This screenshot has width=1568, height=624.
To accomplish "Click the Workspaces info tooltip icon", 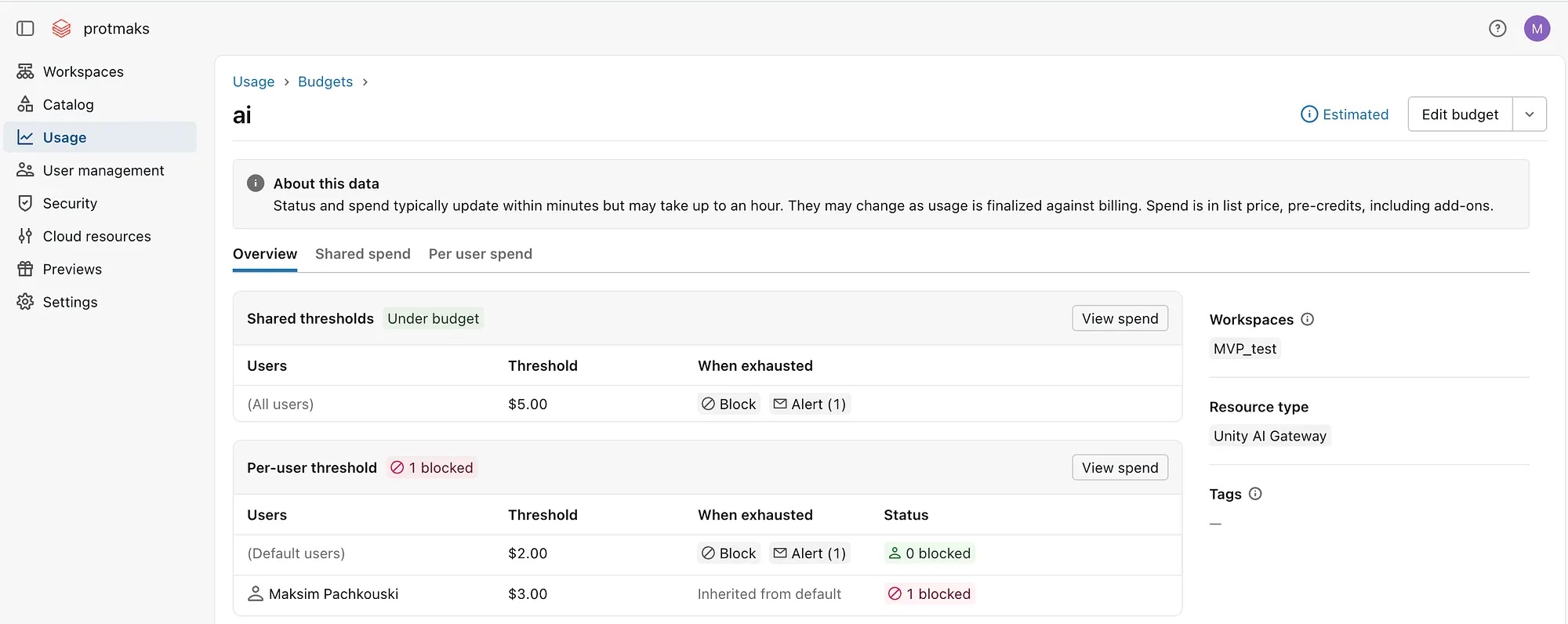I will 1307,319.
